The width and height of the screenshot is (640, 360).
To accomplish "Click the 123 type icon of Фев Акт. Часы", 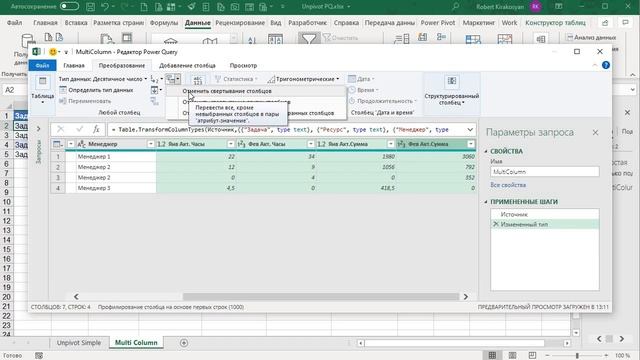I will point(241,144).
